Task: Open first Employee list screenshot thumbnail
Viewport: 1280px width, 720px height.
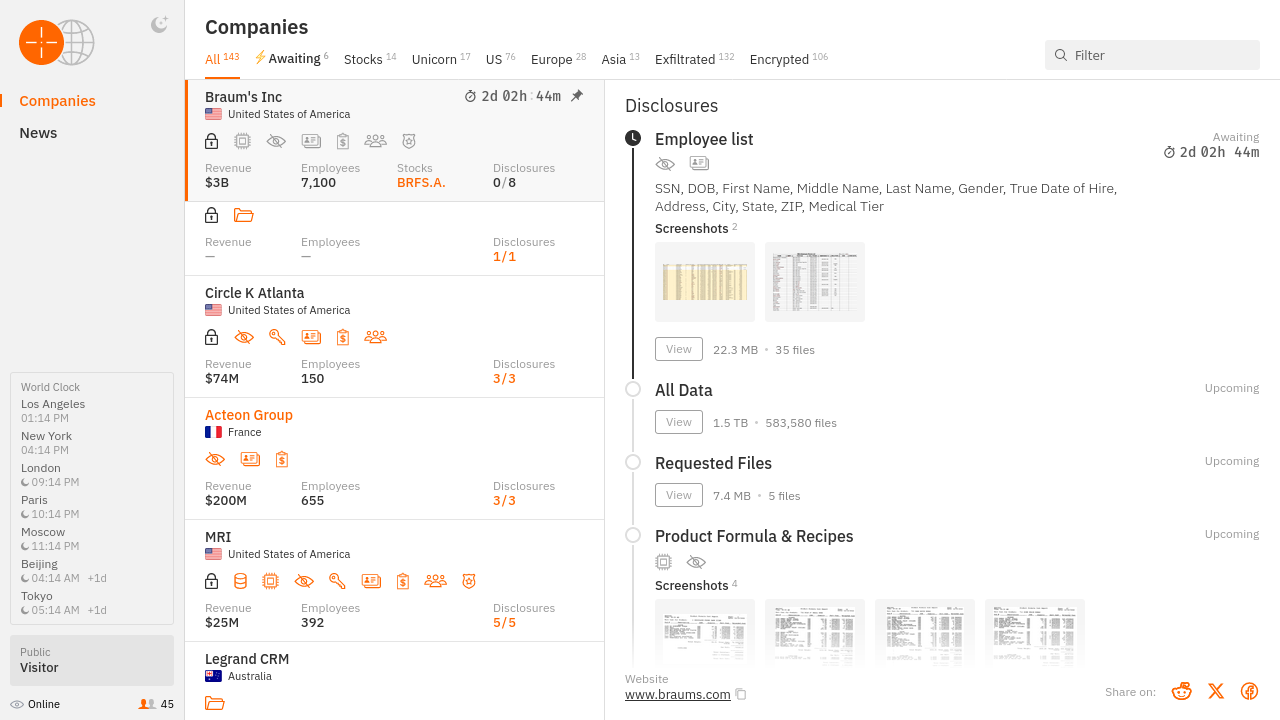Action: click(705, 282)
